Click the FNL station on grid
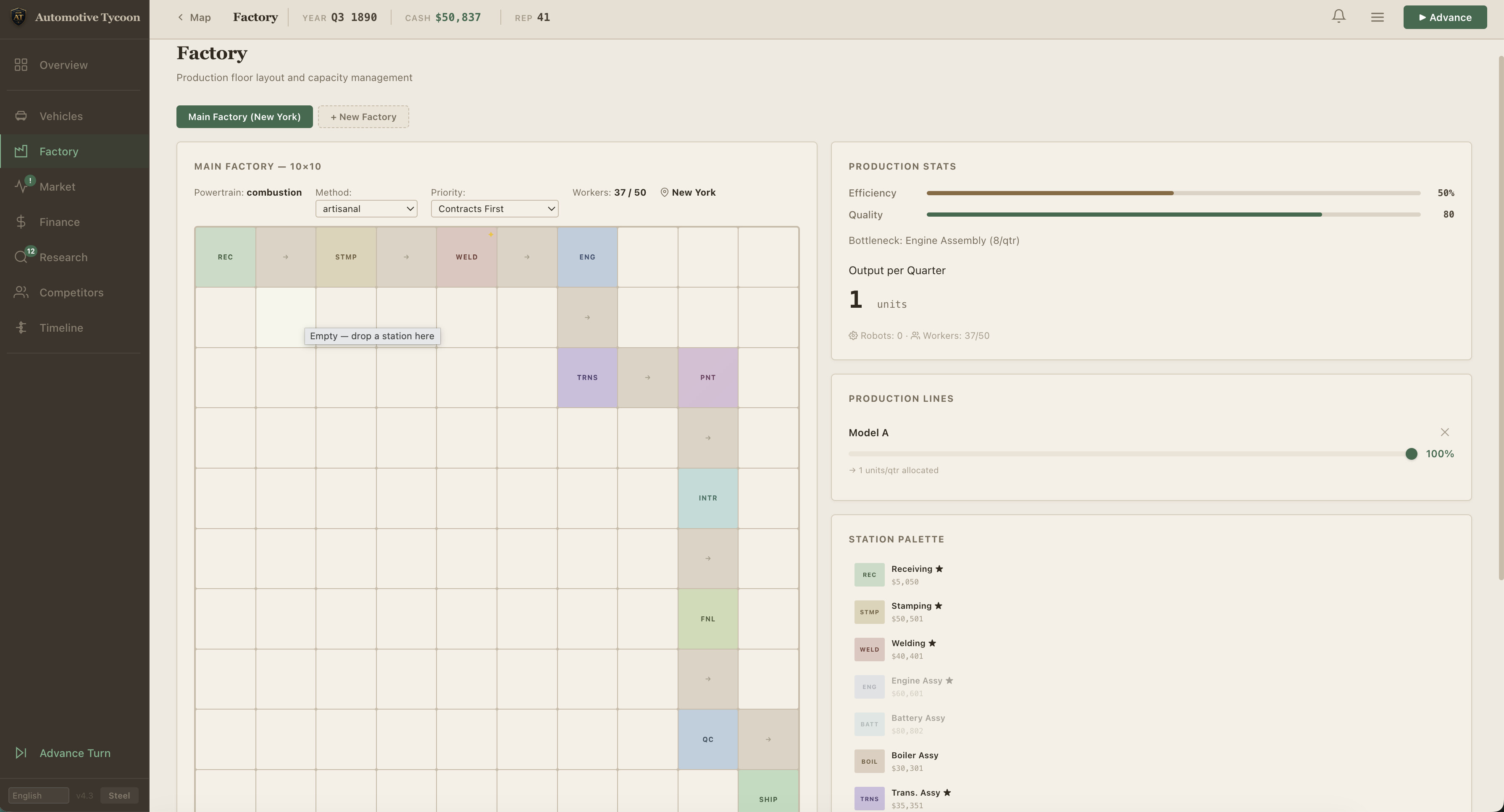 click(707, 619)
